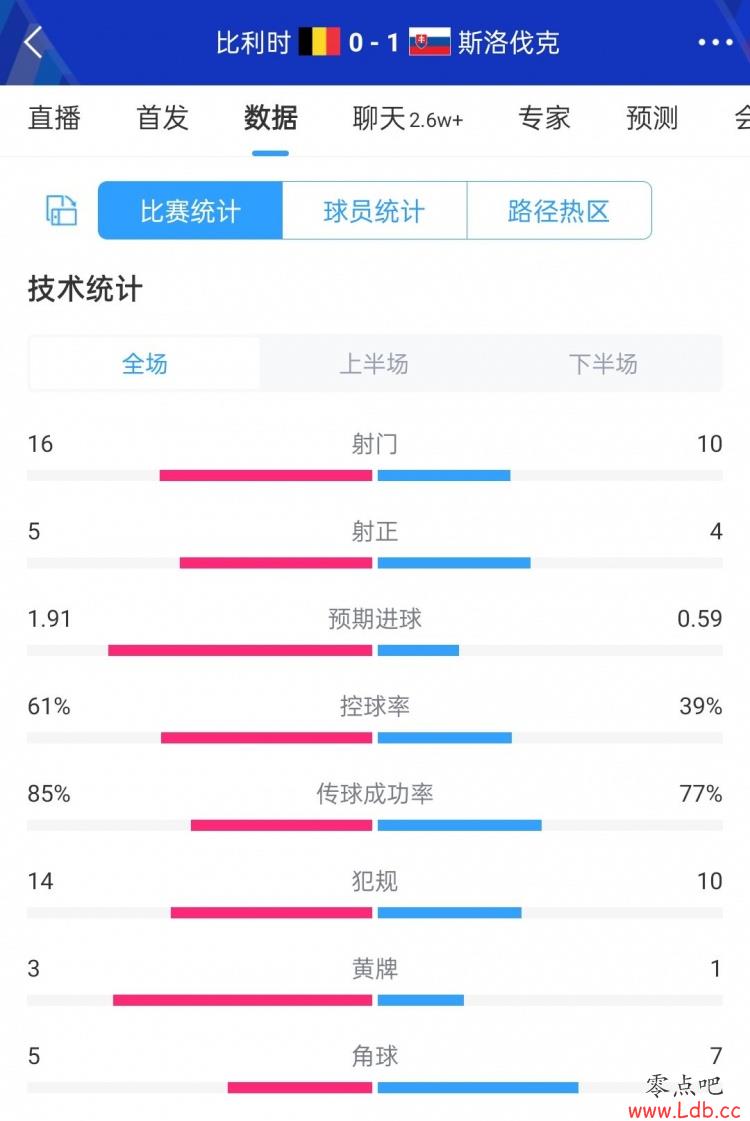This screenshot has height=1121, width=750.
Task: Tap the 控球率 possession stat bar
Action: (375, 738)
